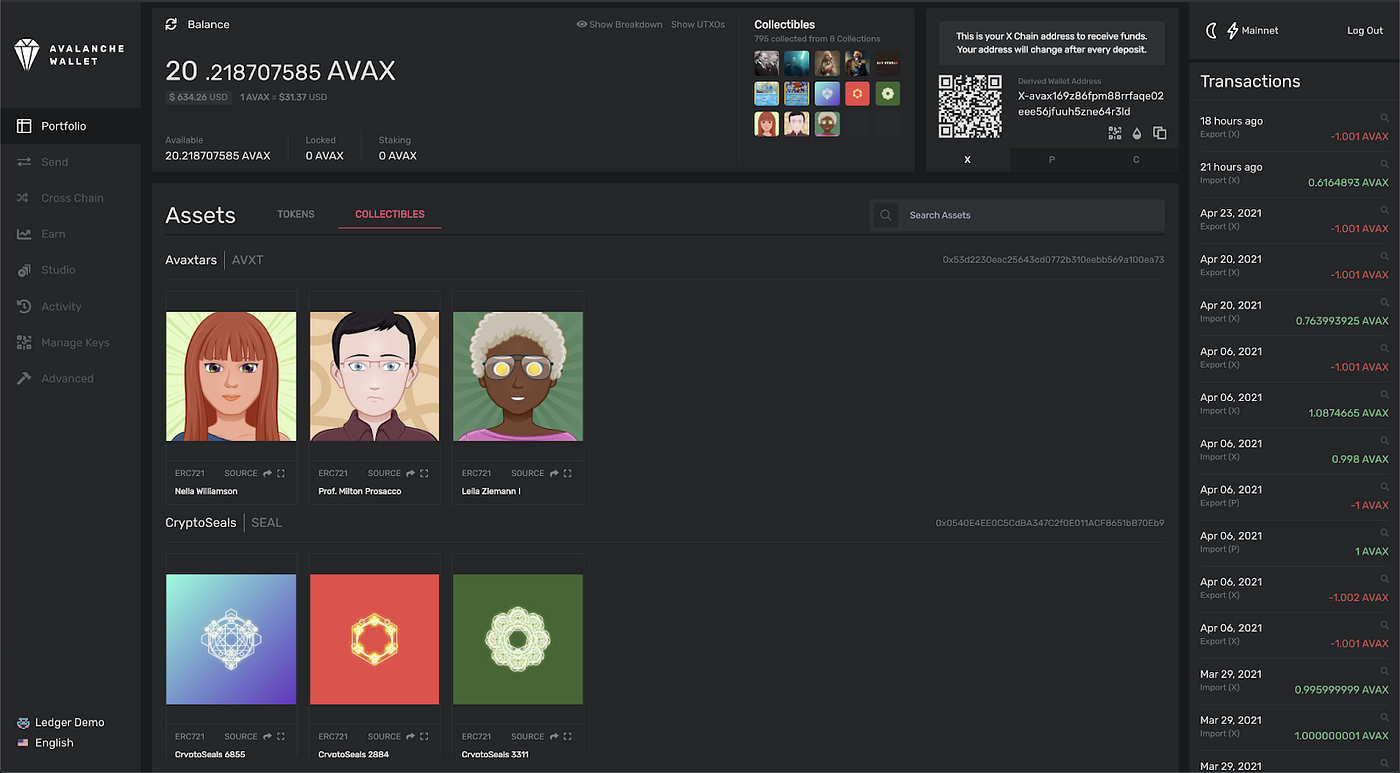
Task: Click the share icon on Nella Williamson card
Action: tap(268, 473)
